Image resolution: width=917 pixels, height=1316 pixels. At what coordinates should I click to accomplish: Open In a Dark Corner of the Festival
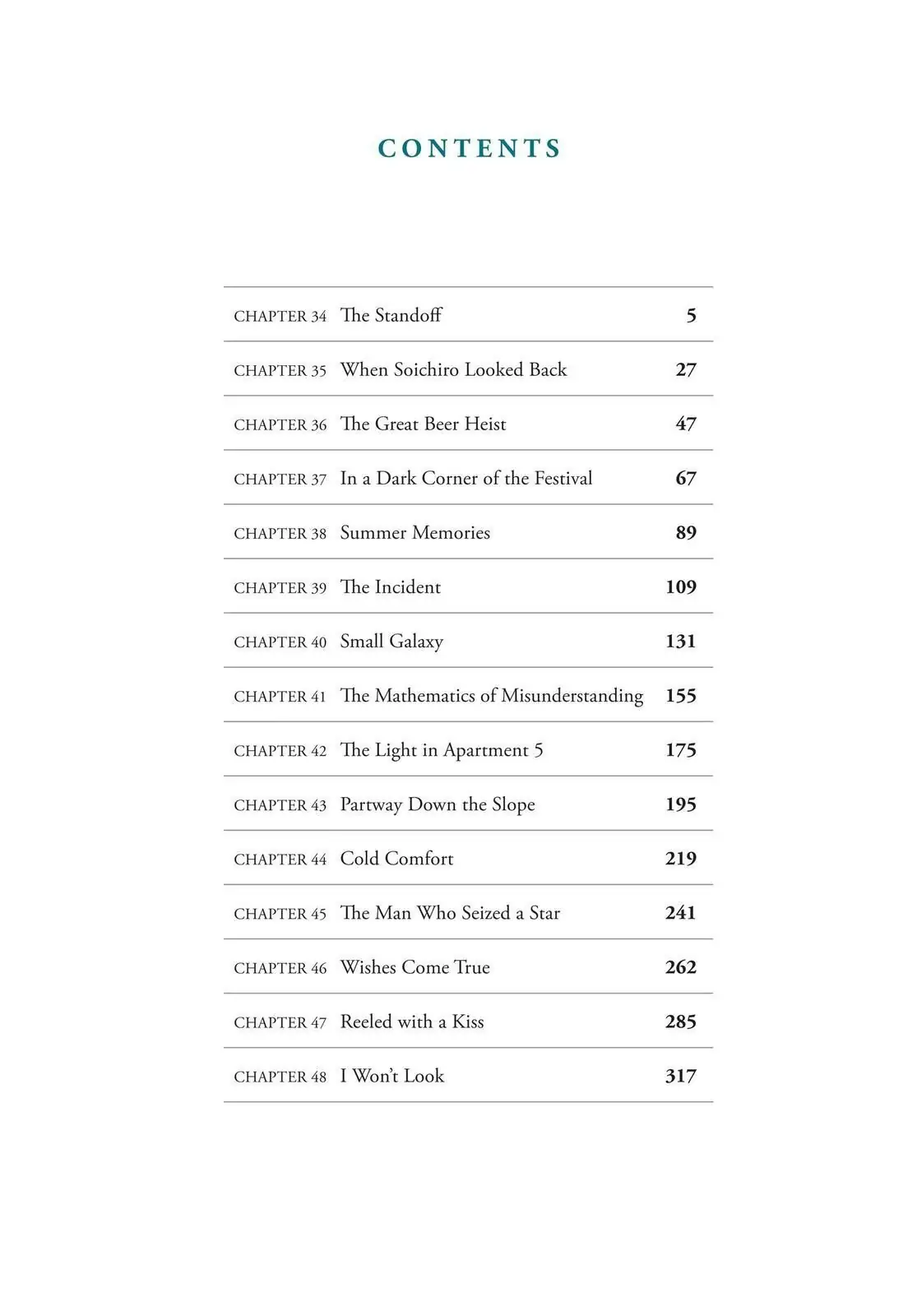[468, 478]
